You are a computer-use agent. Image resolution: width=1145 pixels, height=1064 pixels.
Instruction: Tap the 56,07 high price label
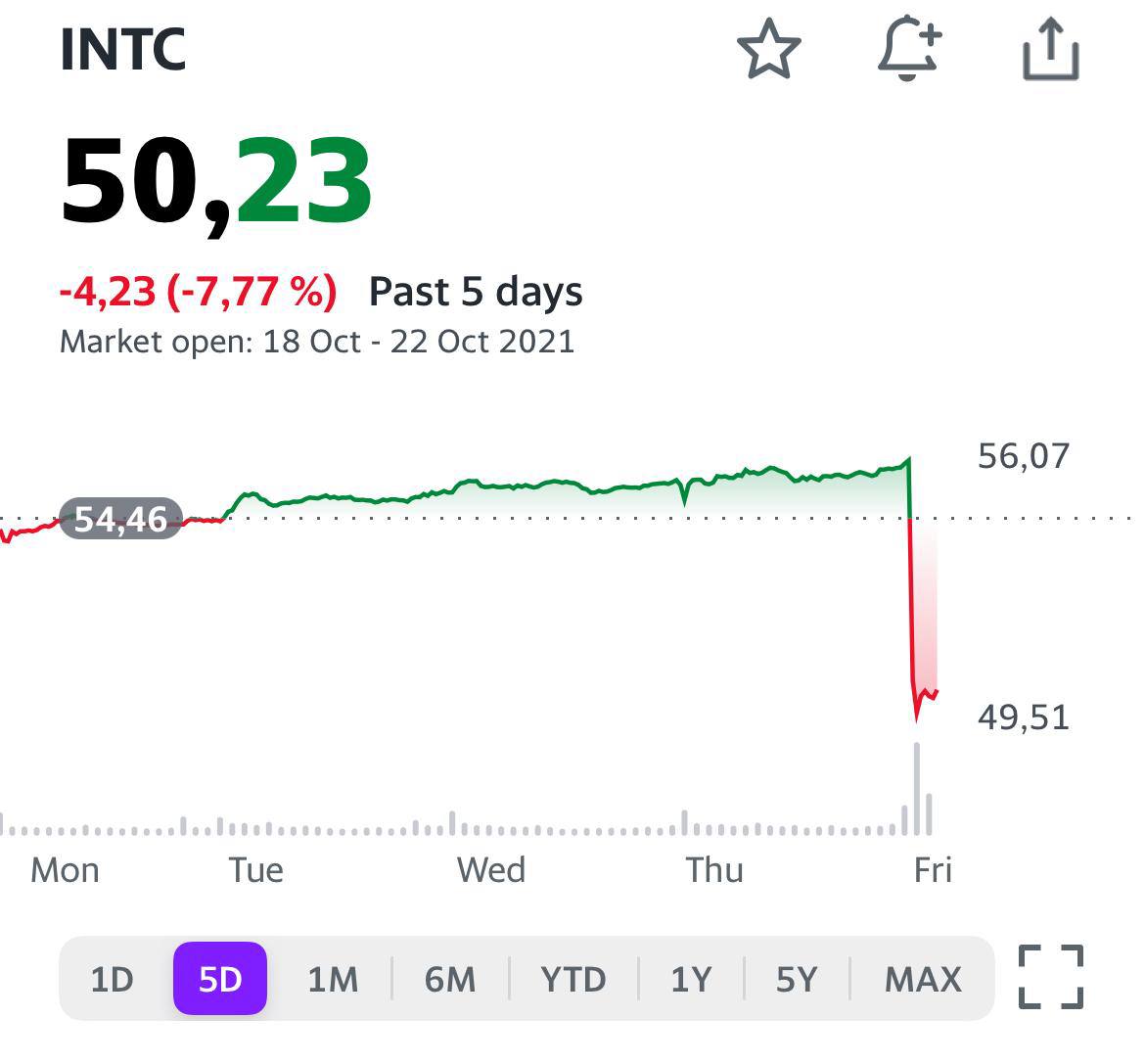coord(1024,456)
